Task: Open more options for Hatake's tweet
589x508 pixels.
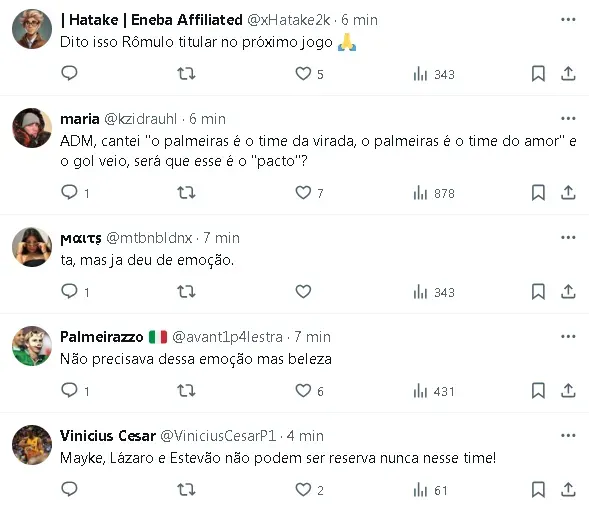Action: (568, 20)
